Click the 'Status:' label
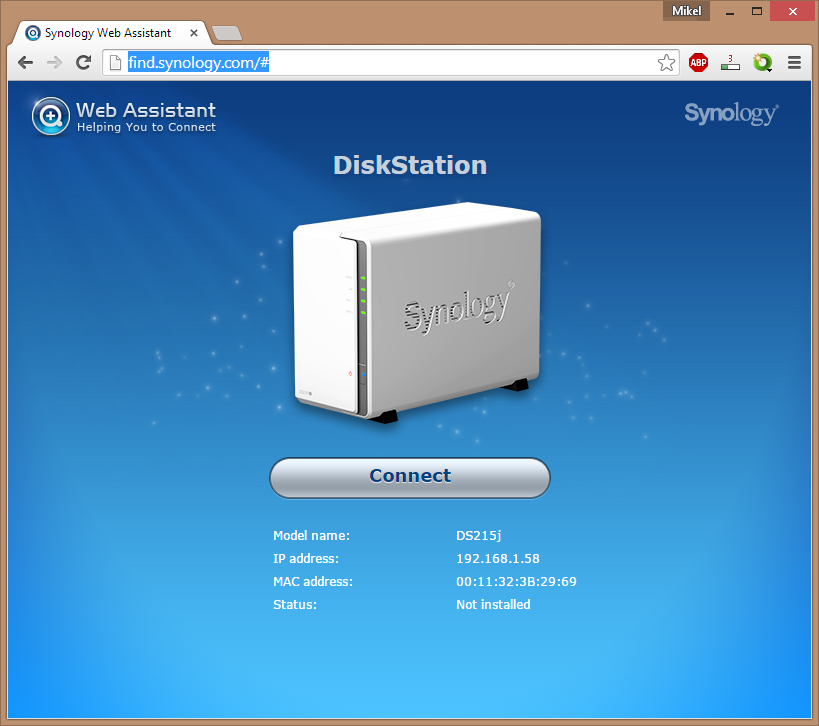Viewport: 819px width, 726px height. 295,604
